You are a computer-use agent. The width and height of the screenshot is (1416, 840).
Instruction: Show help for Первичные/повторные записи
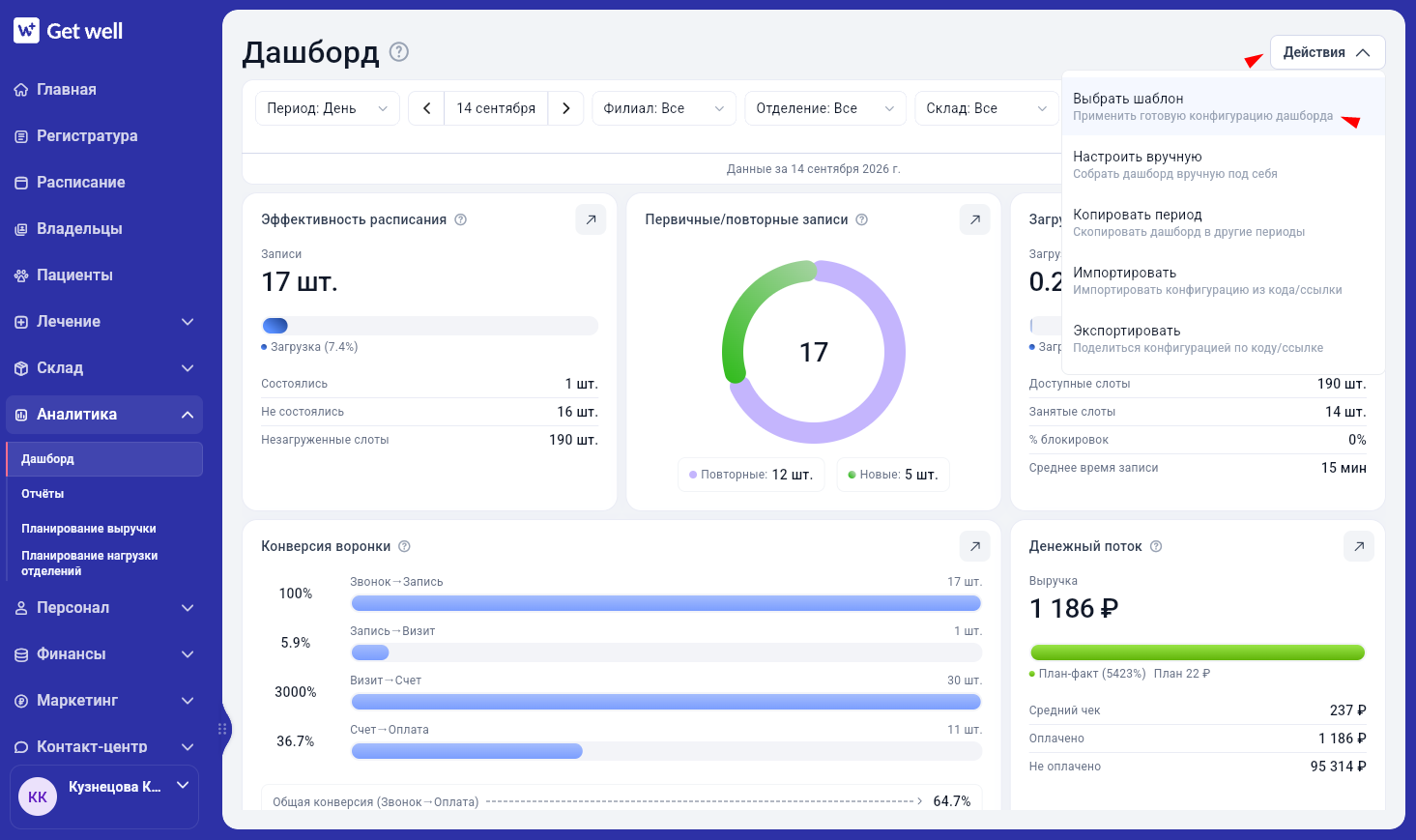(862, 219)
